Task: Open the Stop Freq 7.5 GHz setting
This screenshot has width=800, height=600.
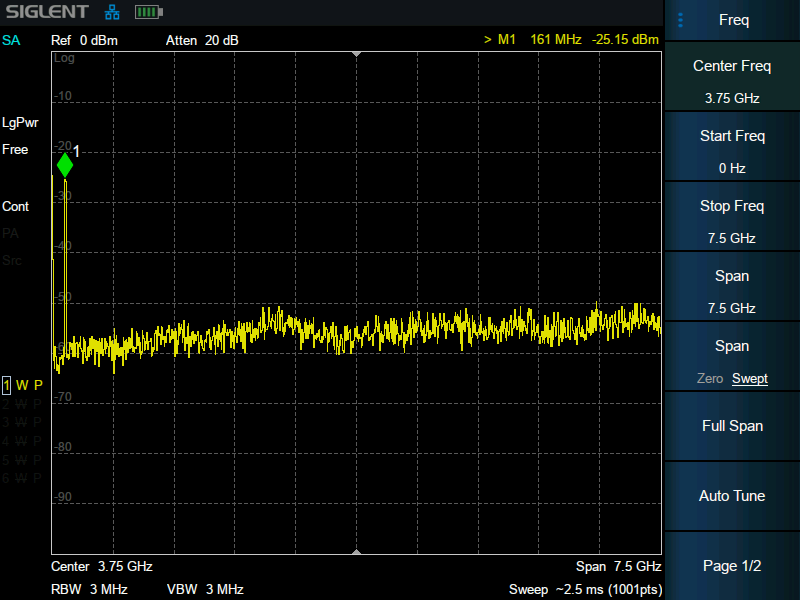Action: pyautogui.click(x=732, y=221)
